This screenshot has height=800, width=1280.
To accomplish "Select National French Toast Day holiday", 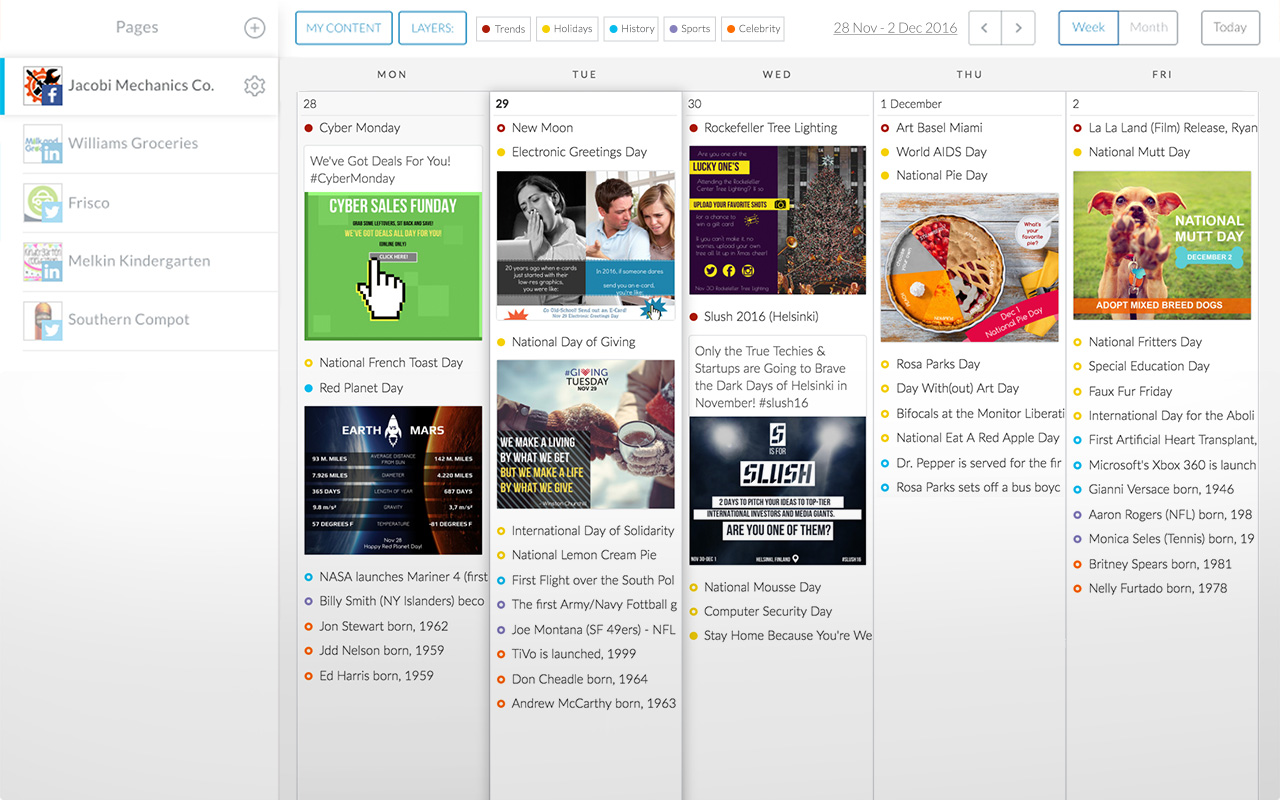I will (x=391, y=363).
